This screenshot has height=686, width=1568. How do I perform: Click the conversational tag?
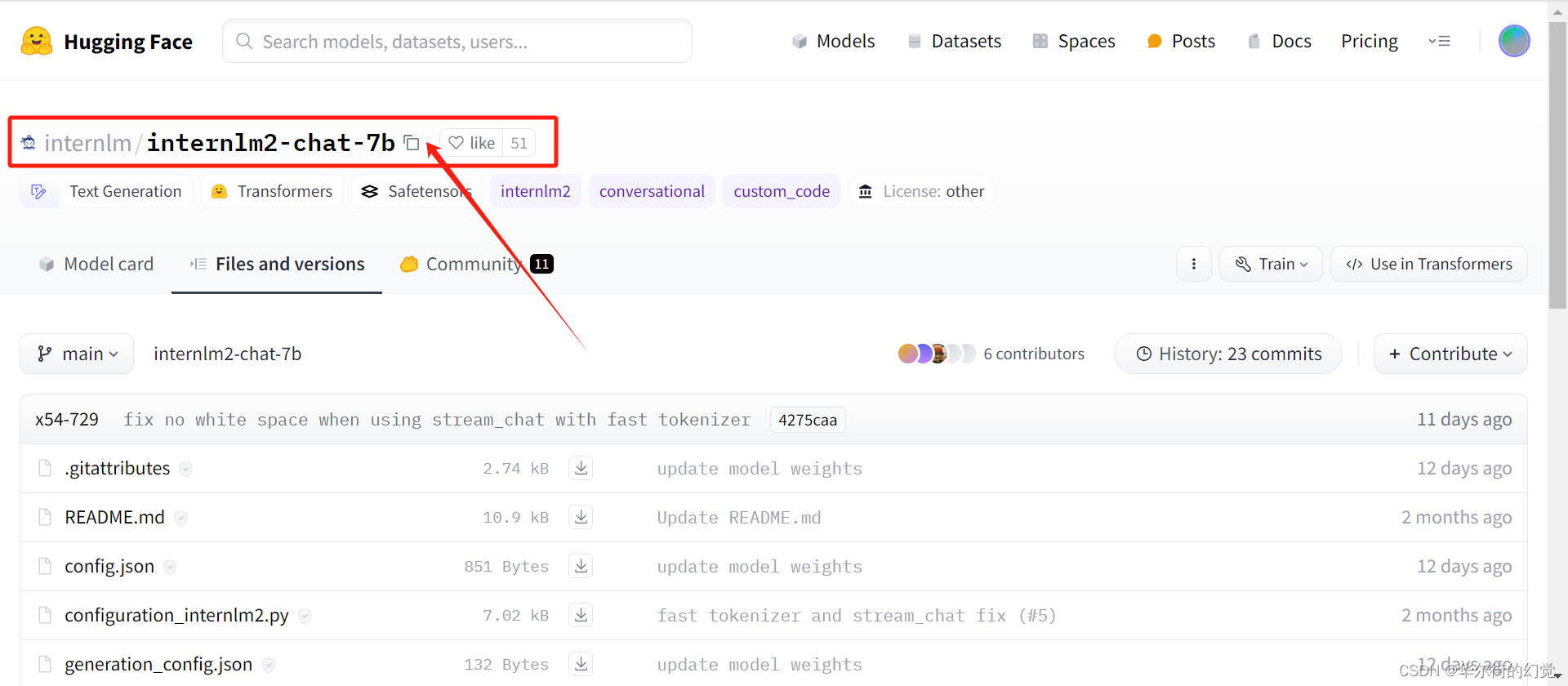652,191
